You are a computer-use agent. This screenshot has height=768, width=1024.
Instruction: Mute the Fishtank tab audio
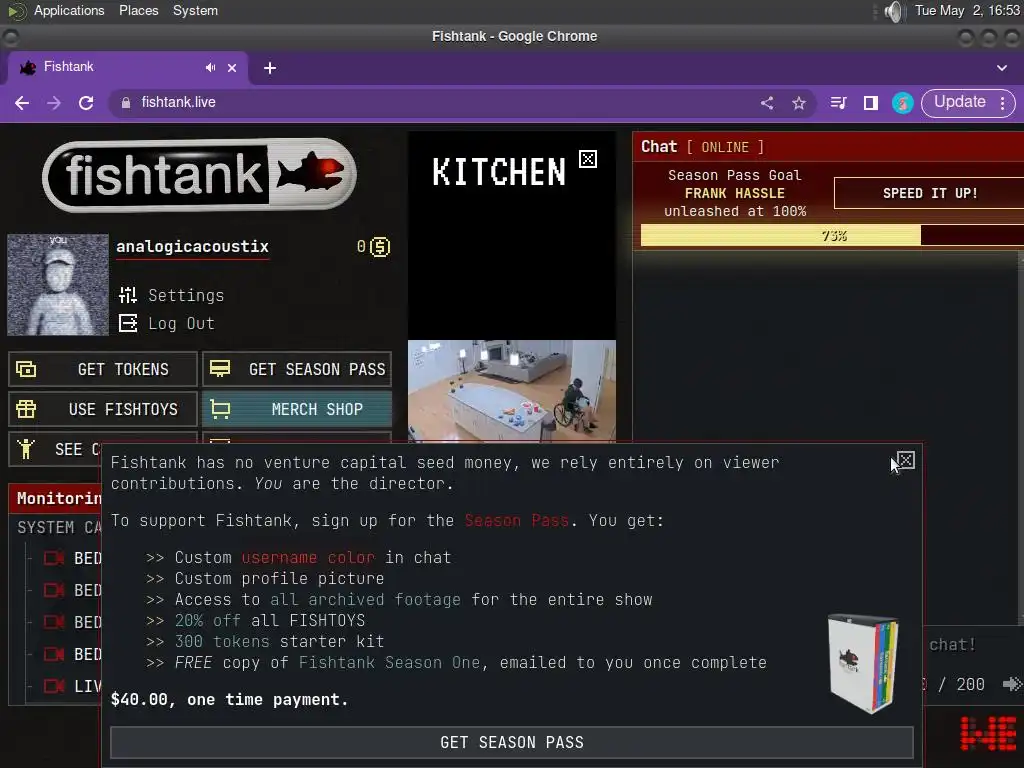click(210, 67)
